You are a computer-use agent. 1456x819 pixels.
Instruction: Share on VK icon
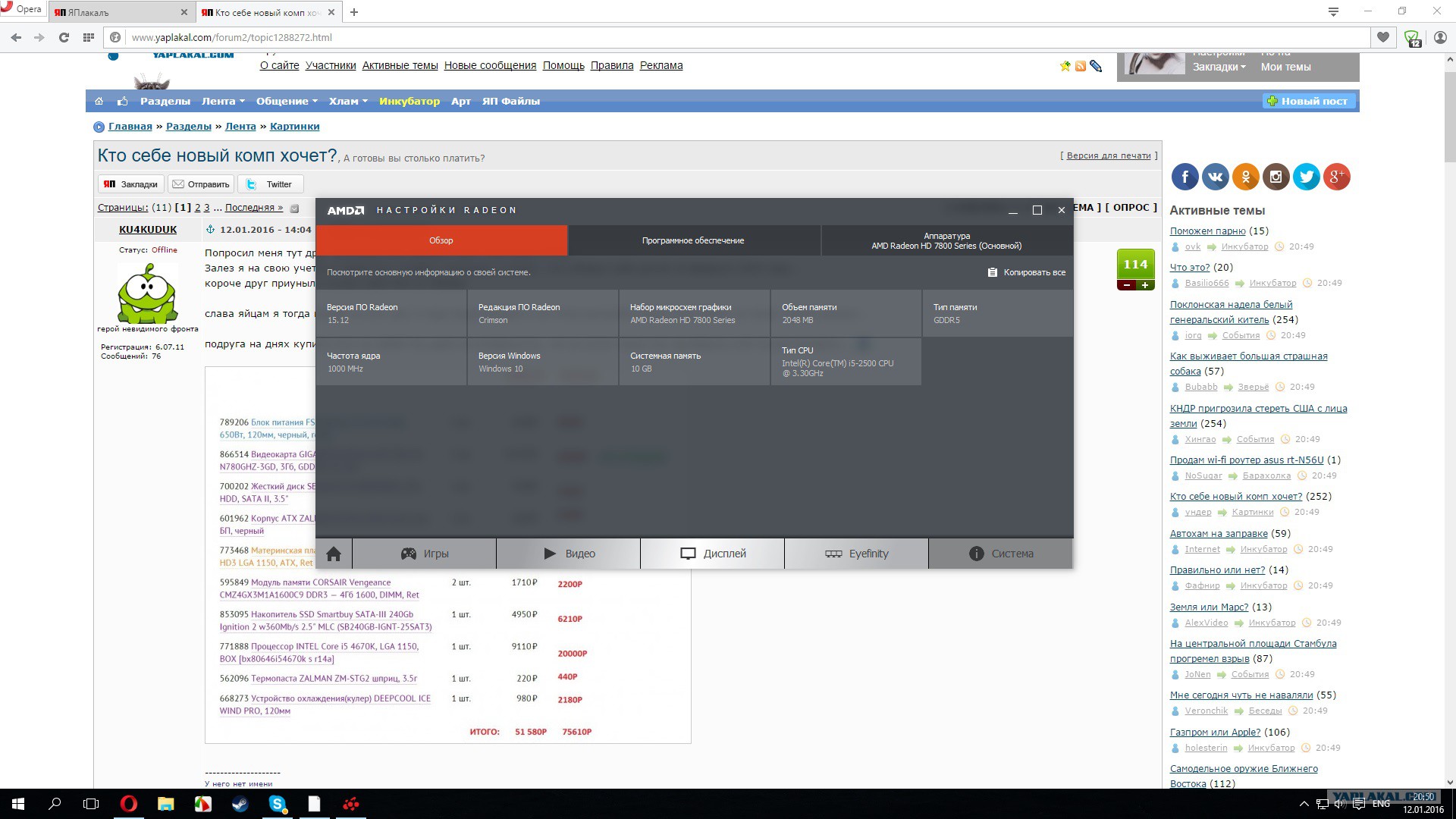1216,177
